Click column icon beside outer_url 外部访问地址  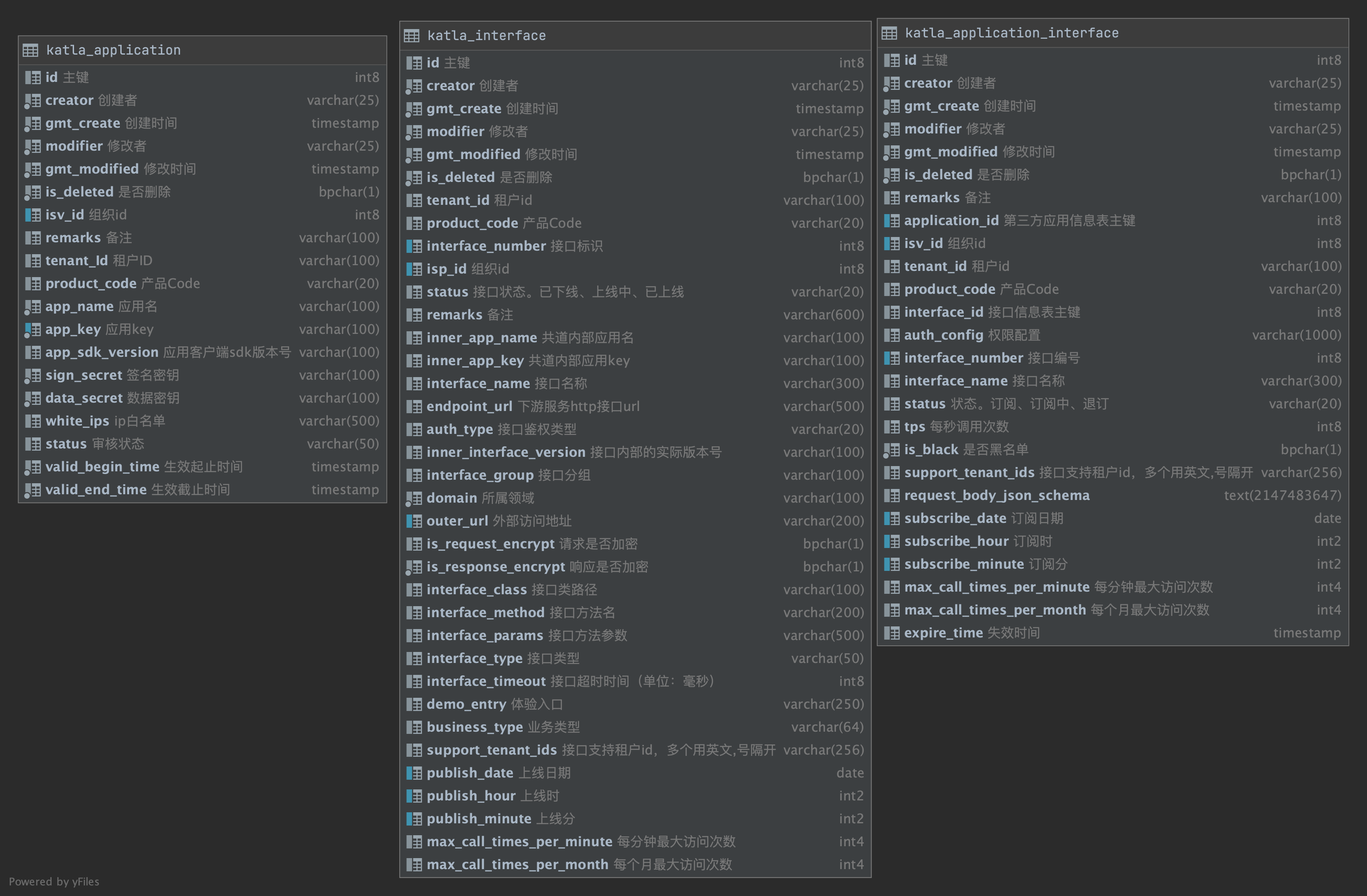point(413,521)
